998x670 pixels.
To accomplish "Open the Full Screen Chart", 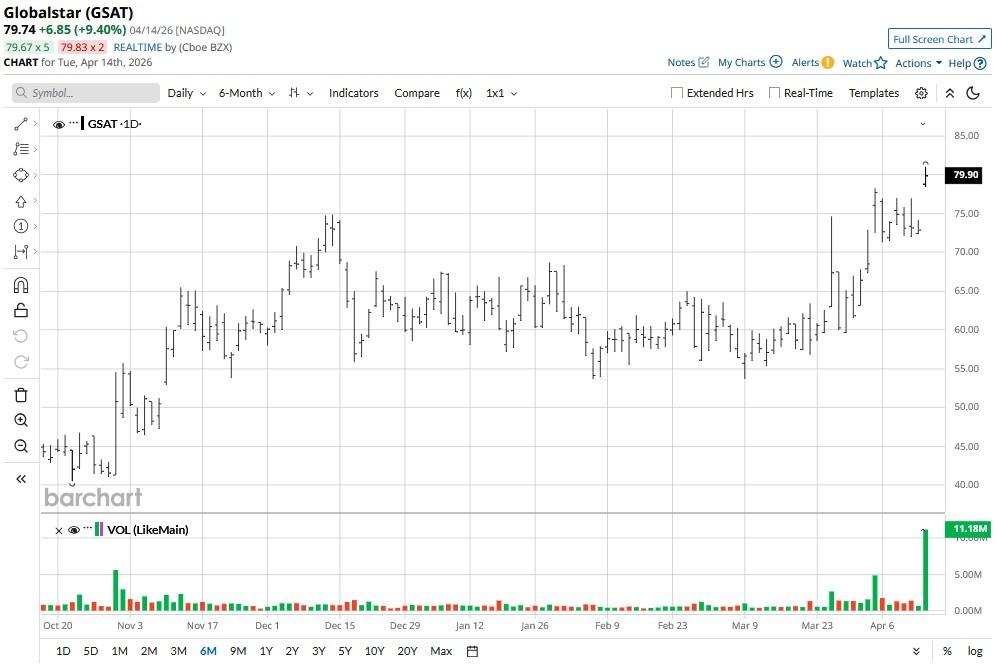I will coord(939,39).
